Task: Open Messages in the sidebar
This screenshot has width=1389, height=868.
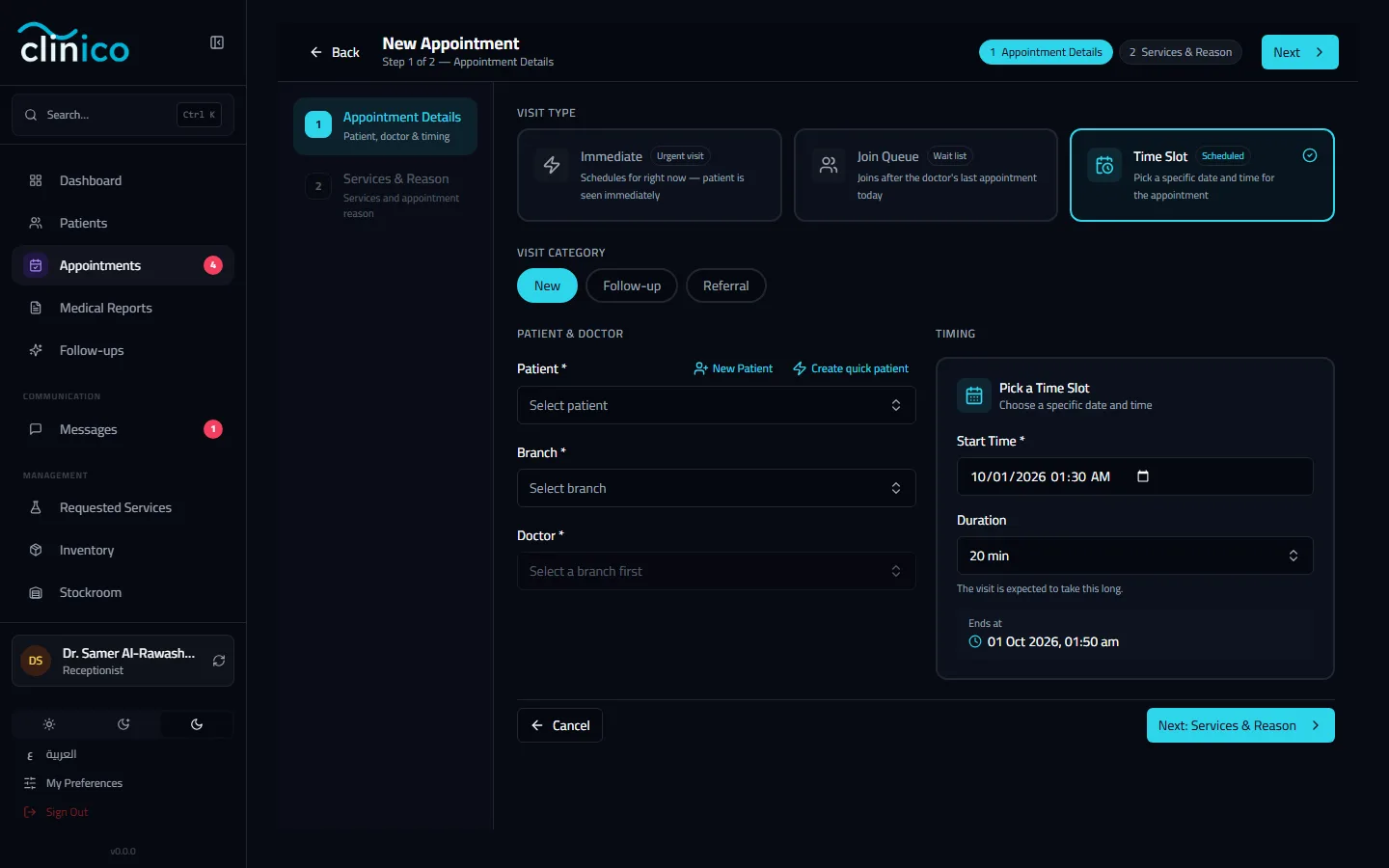Action: (123, 429)
